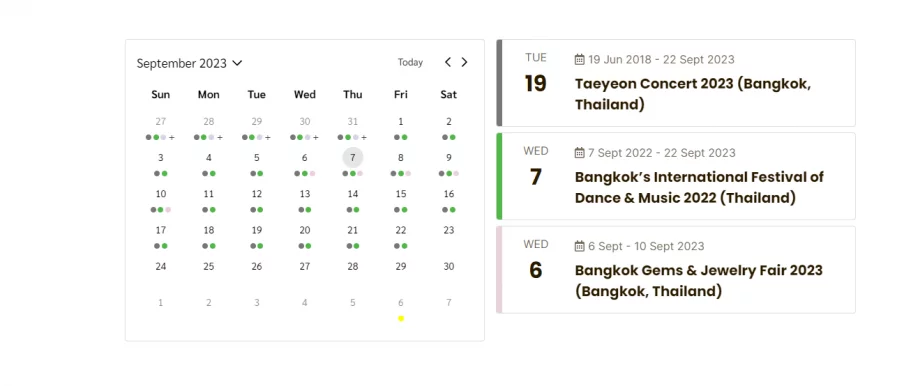Select the highlighted date 7 September

(x=353, y=158)
